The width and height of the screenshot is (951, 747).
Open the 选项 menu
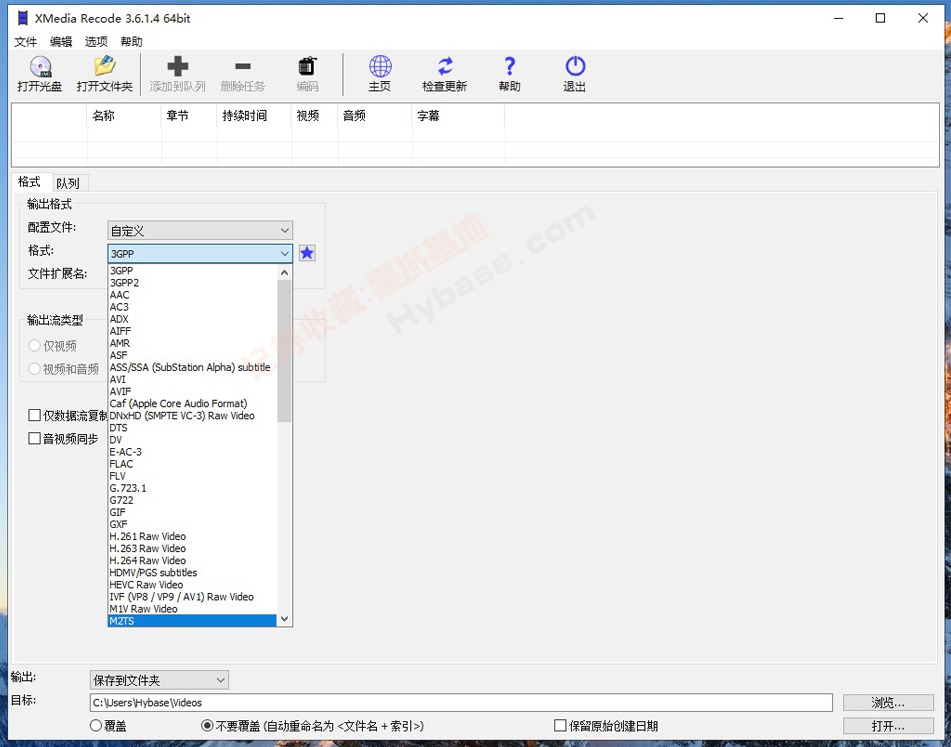click(x=96, y=42)
